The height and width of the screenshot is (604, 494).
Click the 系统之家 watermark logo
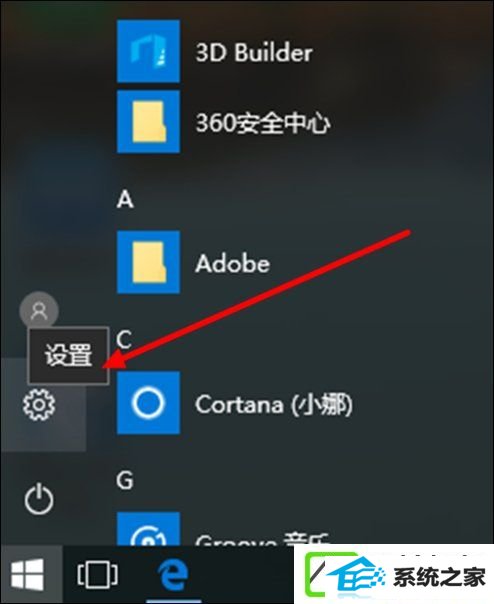(394, 574)
